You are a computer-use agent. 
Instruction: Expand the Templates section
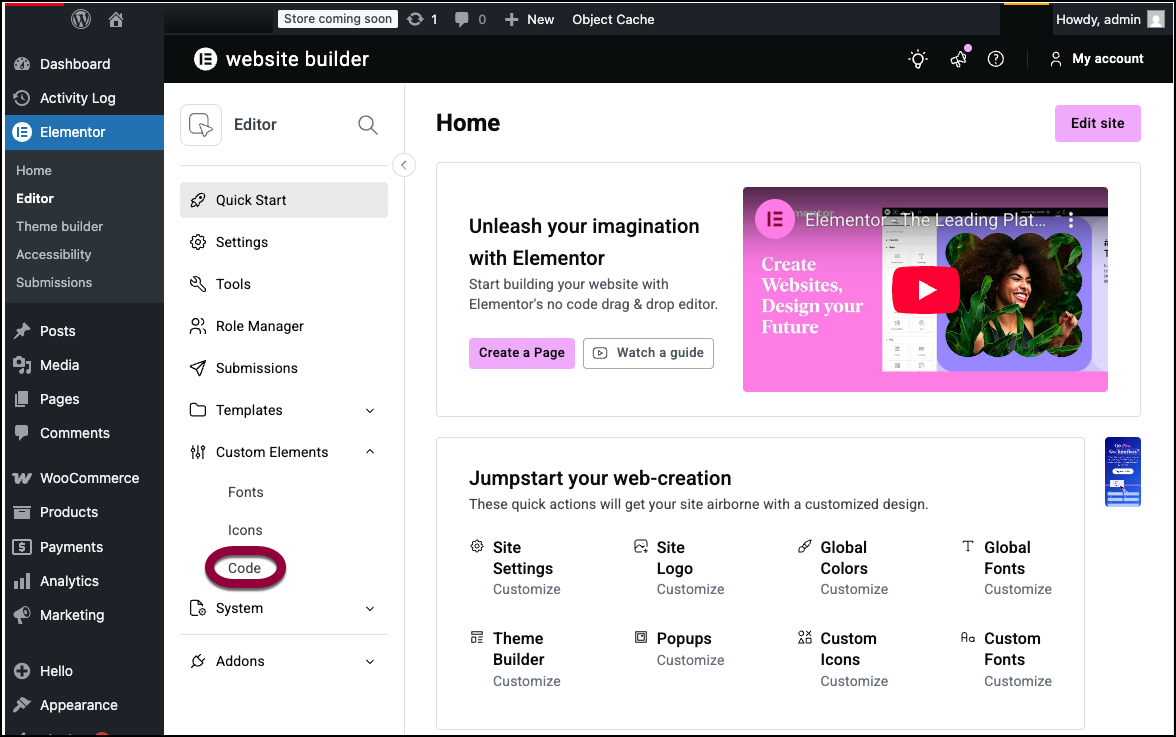370,411
